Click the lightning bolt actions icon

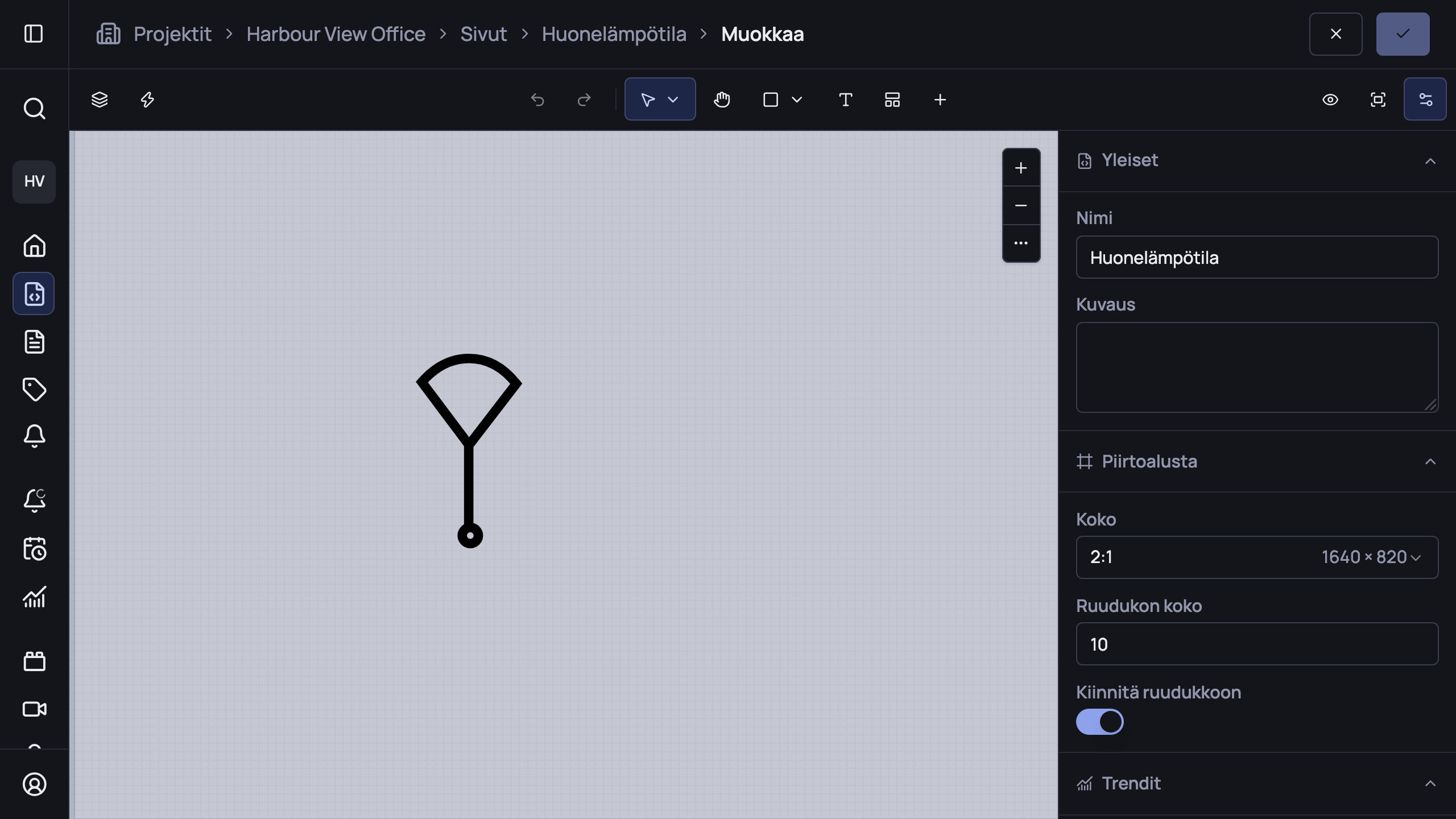147,100
